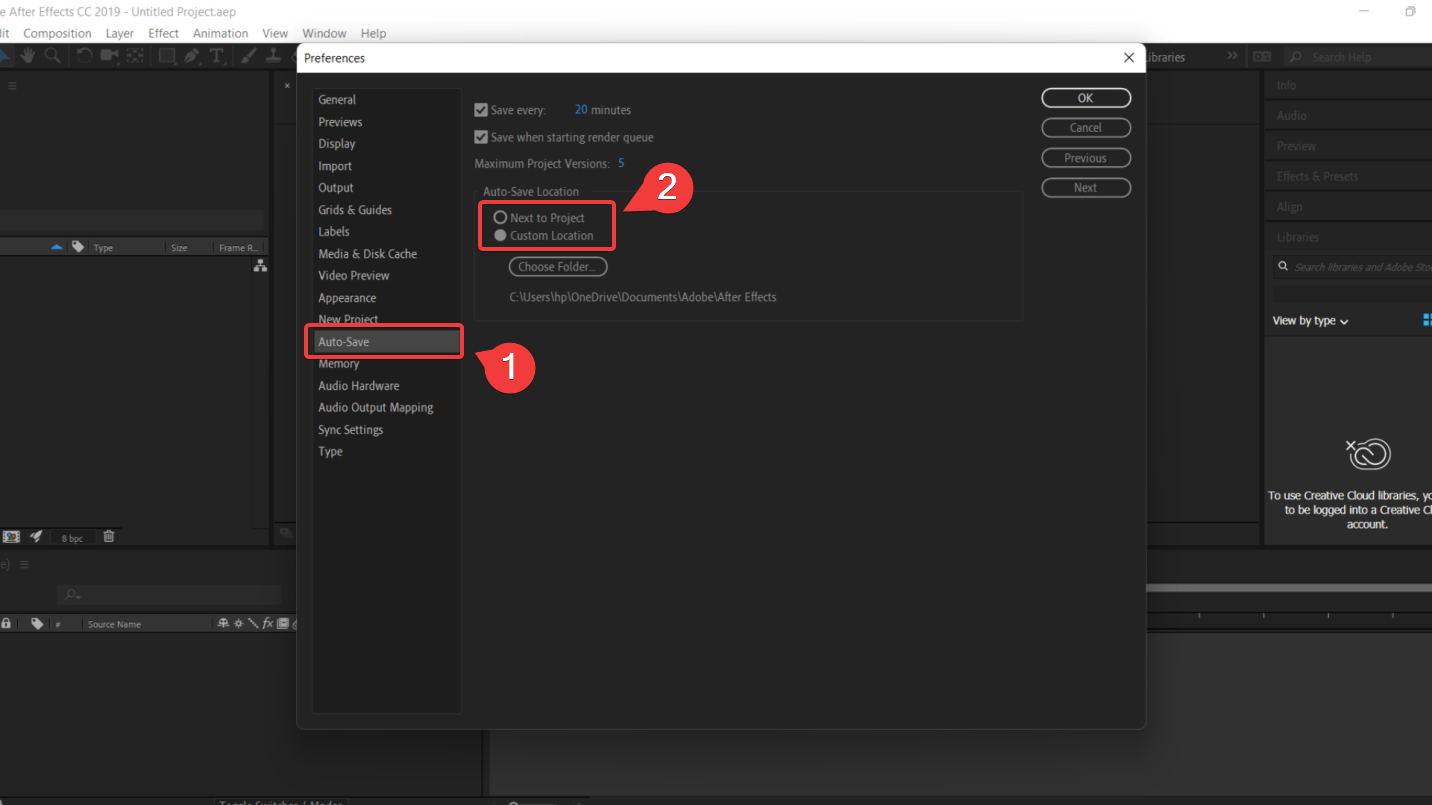
Task: Click the fx effects switch in timeline header
Action: coord(268,623)
